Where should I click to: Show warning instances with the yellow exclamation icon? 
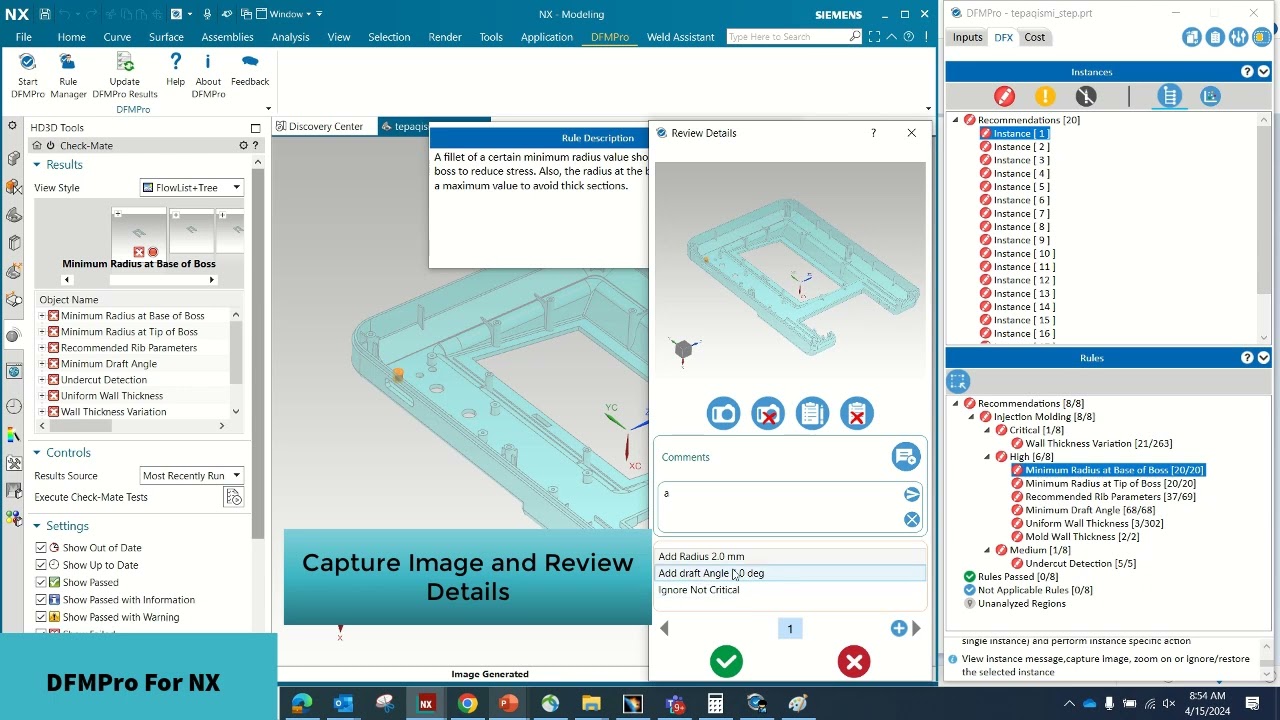click(1045, 96)
